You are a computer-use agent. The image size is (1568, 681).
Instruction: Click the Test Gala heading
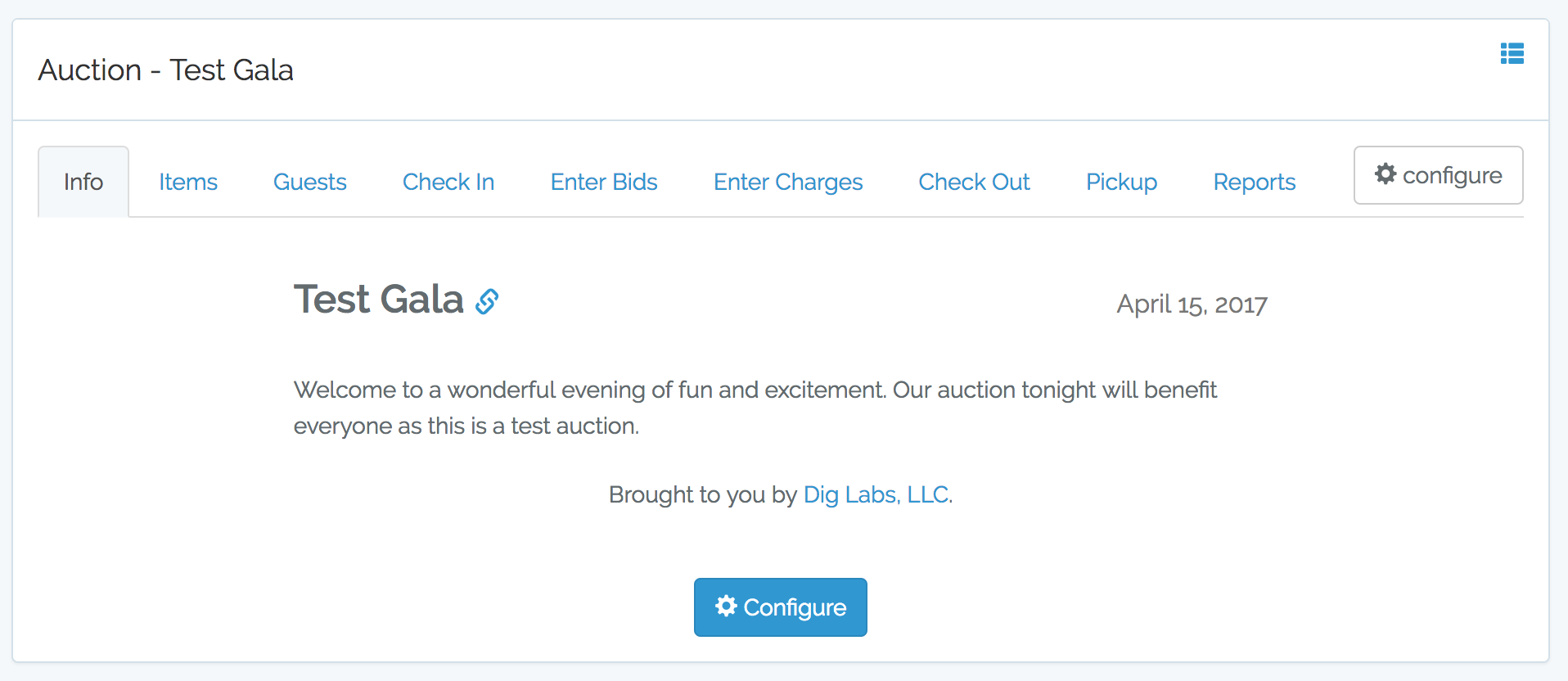pos(379,300)
